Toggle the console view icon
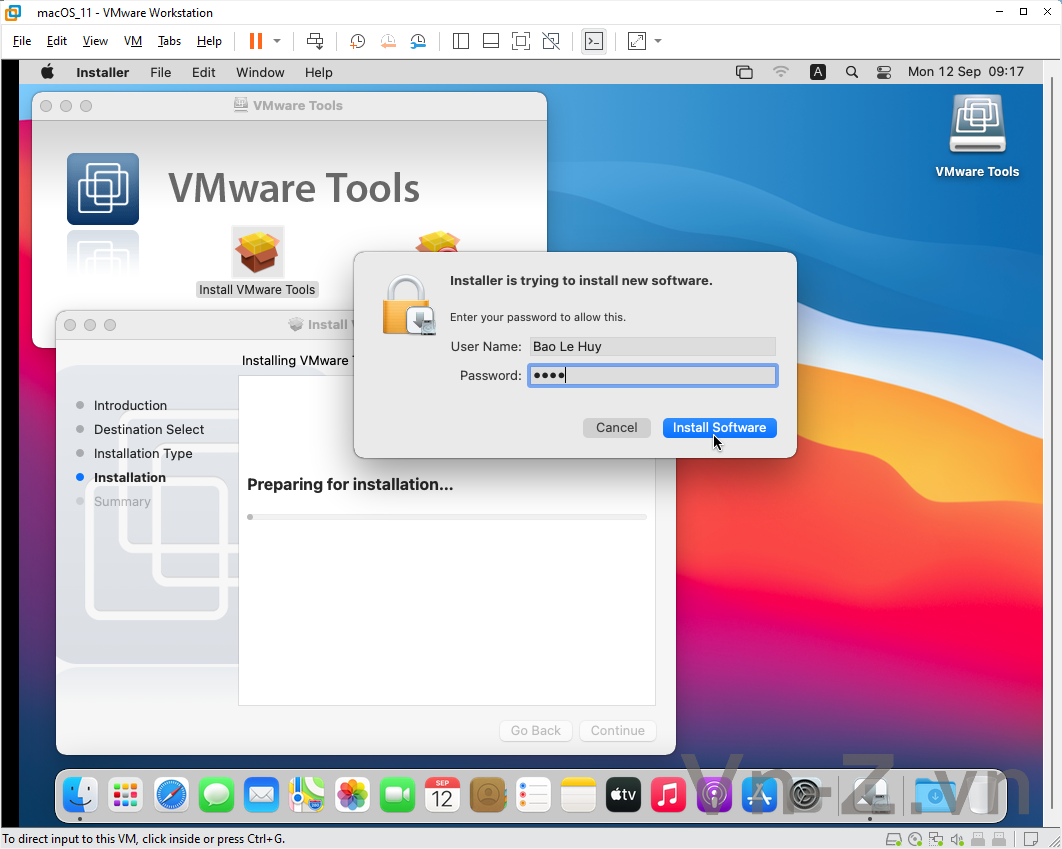Screen dimensions: 1062x849 pyautogui.click(x=594, y=41)
